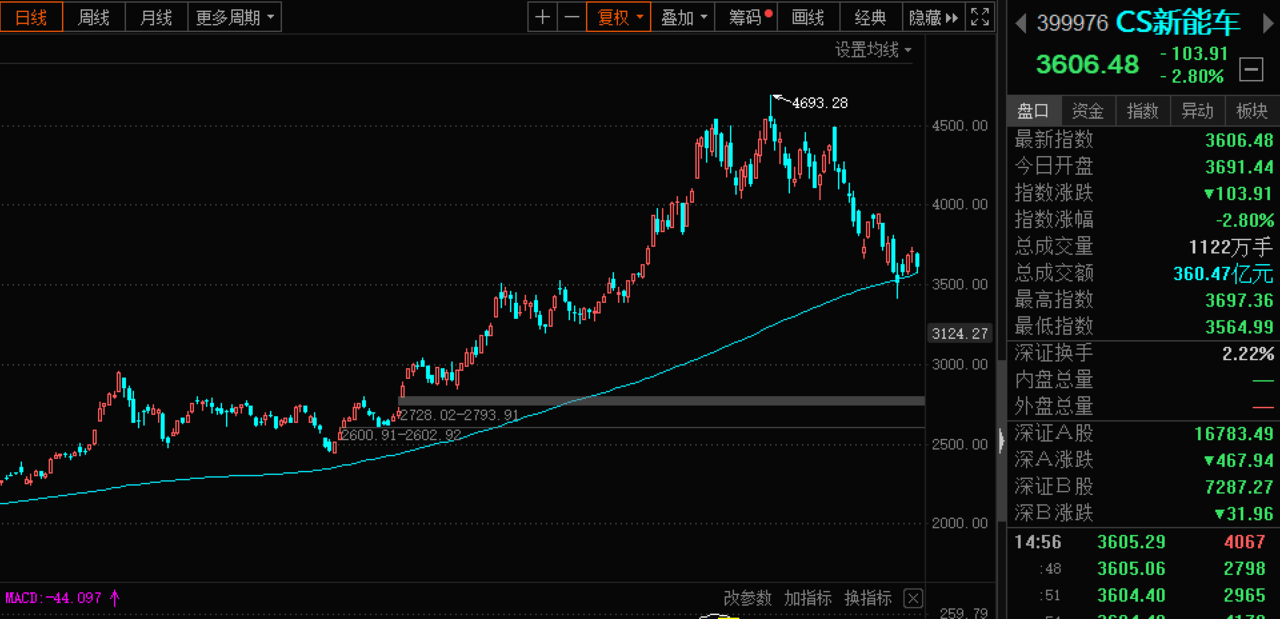1280x619 pixels.
Task: Click the 深证B股 value 7287.27
Action: tap(1239, 487)
